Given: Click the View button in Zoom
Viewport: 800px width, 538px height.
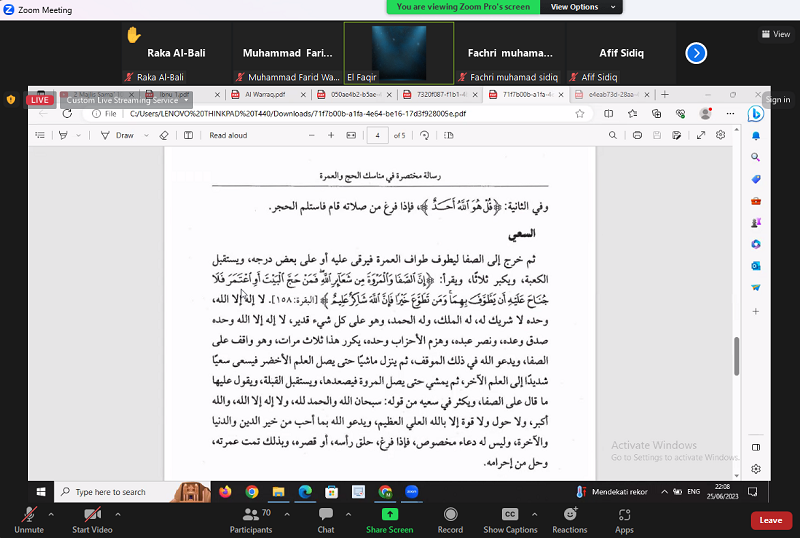Looking at the screenshot, I should [776, 34].
